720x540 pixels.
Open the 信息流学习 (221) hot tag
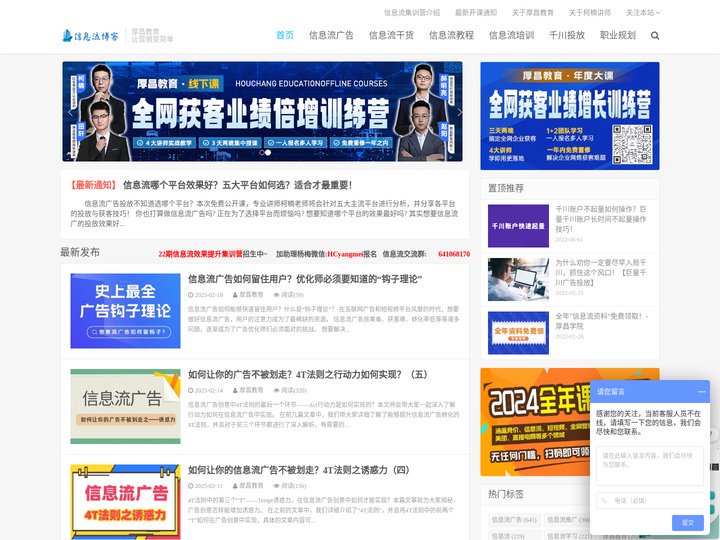(569, 536)
